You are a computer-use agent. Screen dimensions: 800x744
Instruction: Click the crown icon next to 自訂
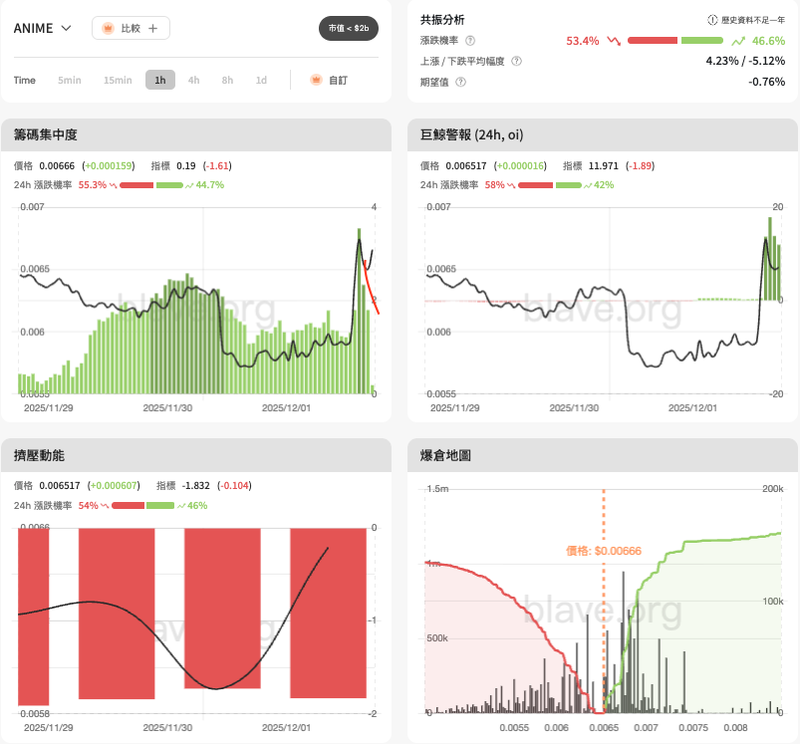click(316, 80)
